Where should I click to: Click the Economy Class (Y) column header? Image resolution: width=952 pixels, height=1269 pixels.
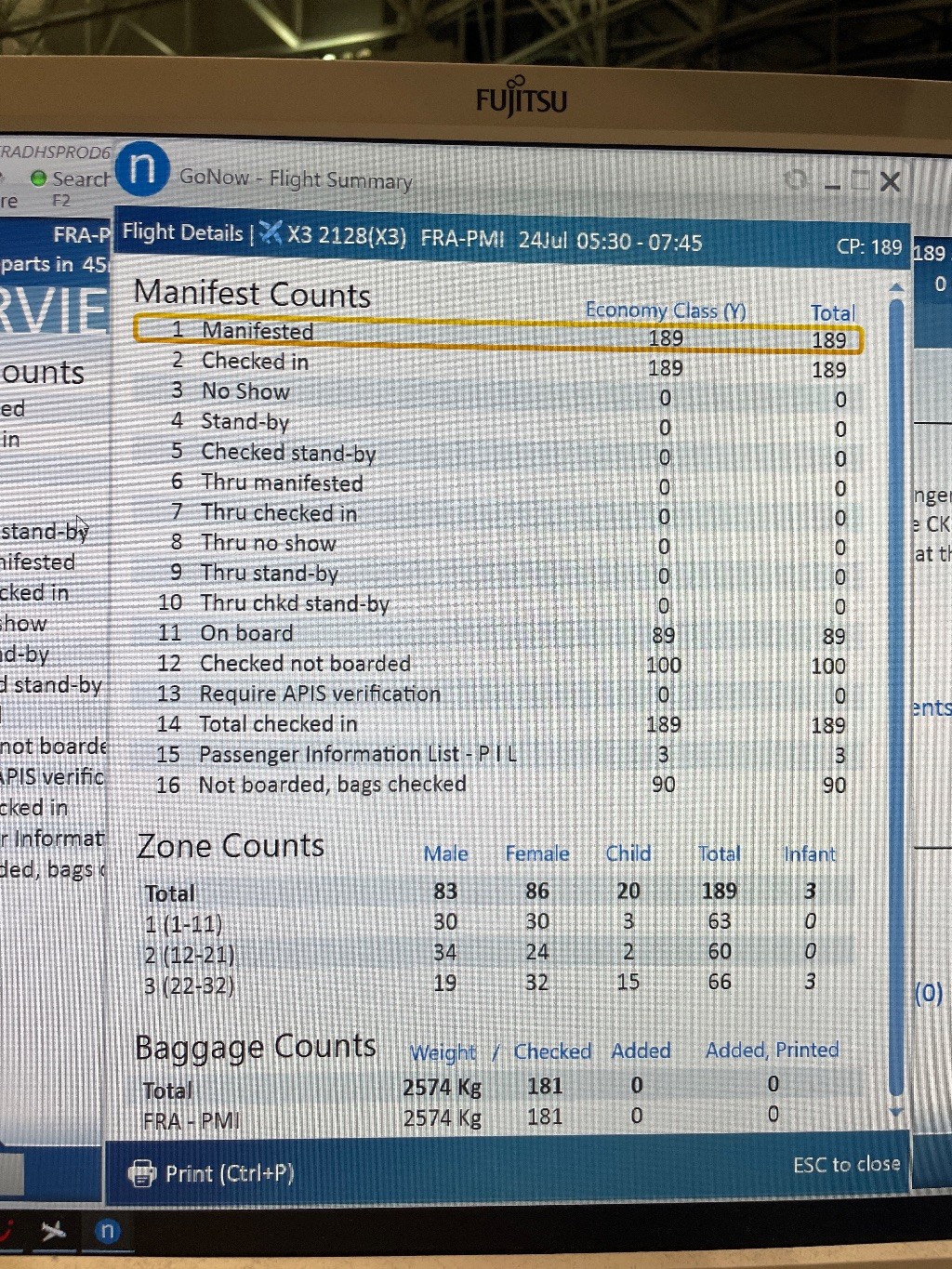(x=666, y=311)
